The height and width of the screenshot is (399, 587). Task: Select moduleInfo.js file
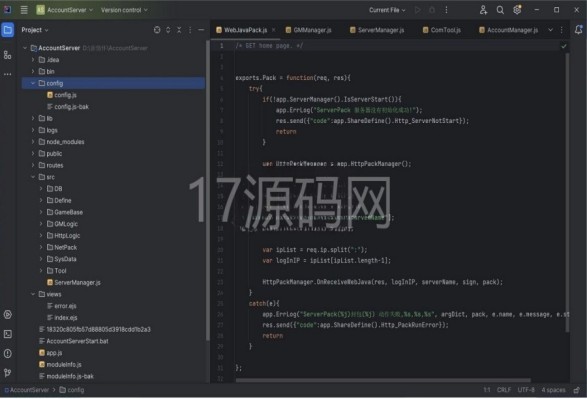tap(60, 364)
